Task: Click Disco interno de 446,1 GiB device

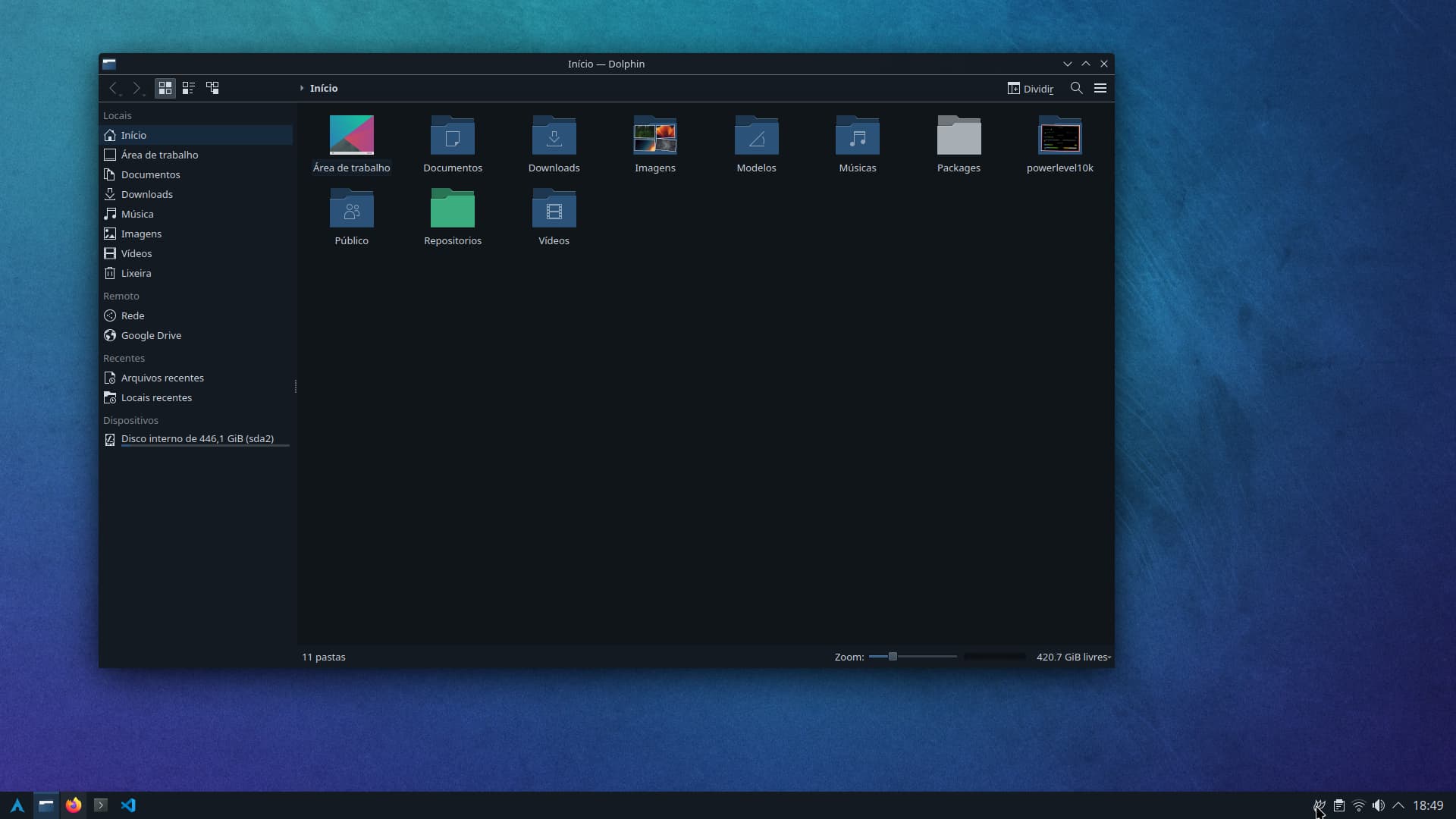Action: [197, 438]
